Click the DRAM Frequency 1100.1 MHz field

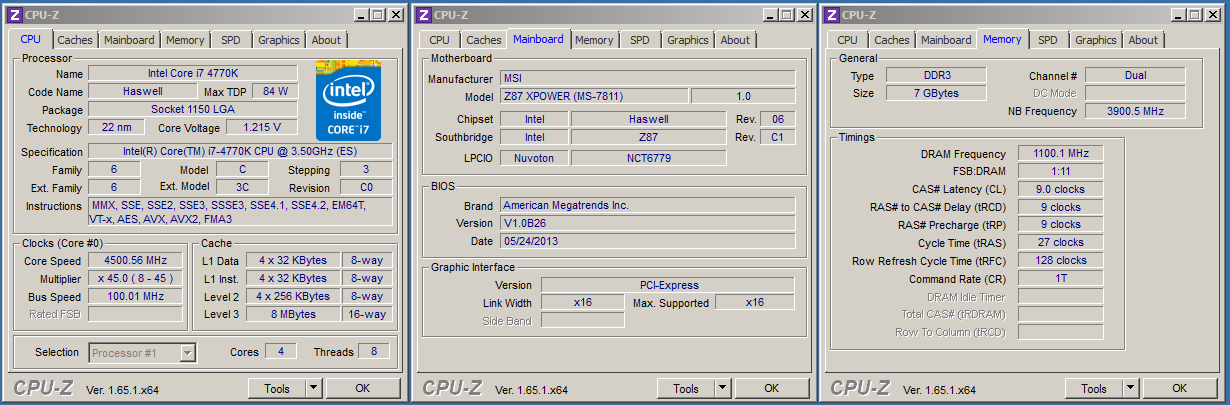pyautogui.click(x=1061, y=154)
